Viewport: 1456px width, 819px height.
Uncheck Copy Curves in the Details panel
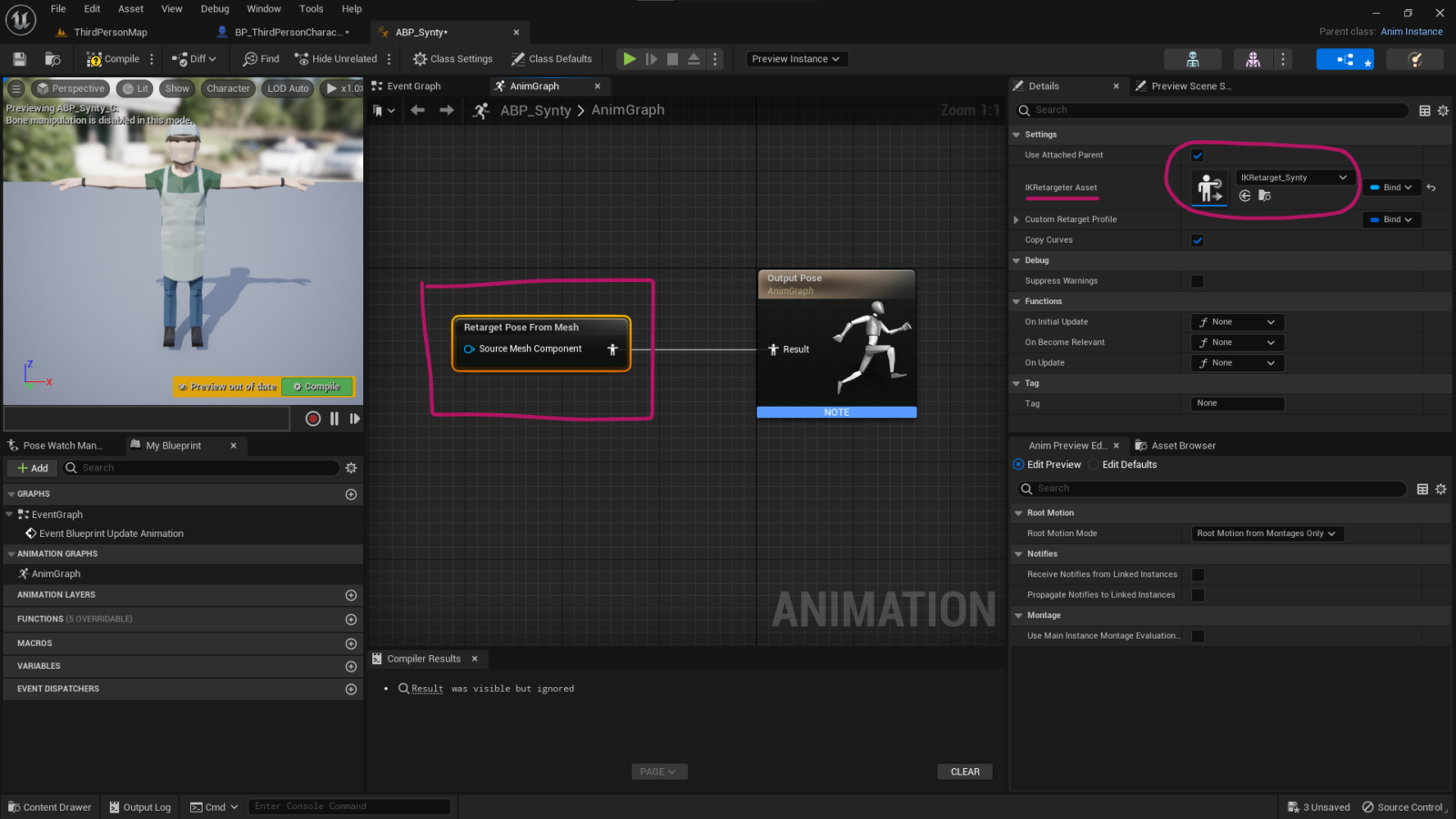(x=1198, y=239)
